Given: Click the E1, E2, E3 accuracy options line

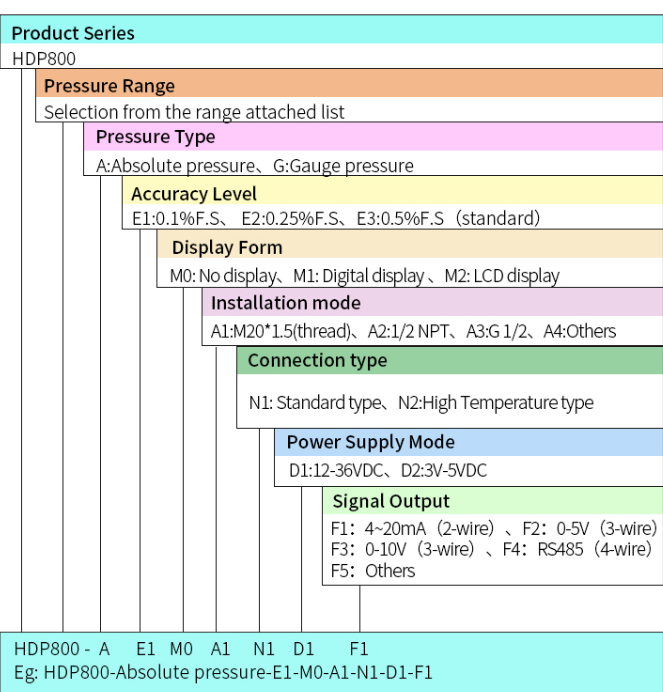Looking at the screenshot, I should pos(335,218).
